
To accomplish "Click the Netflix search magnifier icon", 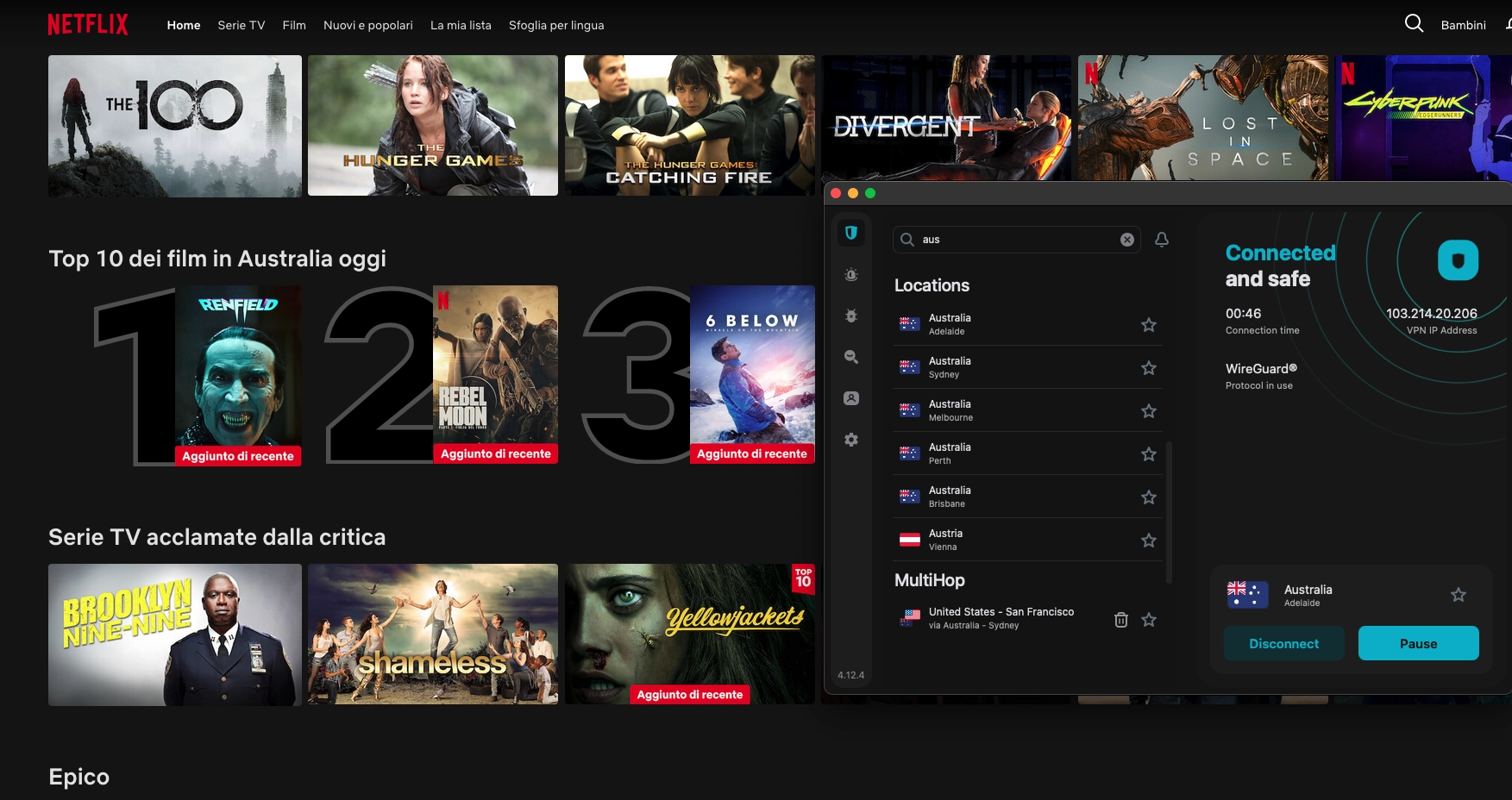I will [1414, 23].
